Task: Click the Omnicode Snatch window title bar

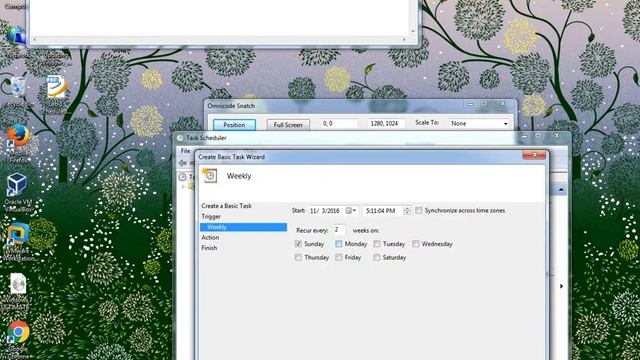Action: 361,106
